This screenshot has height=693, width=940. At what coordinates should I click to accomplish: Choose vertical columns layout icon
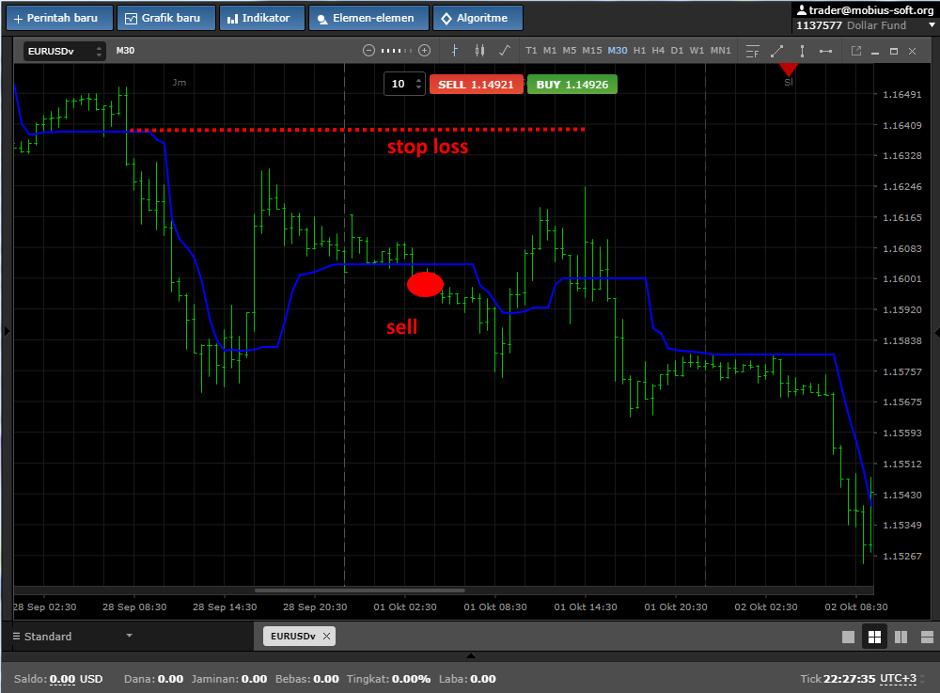click(x=901, y=637)
